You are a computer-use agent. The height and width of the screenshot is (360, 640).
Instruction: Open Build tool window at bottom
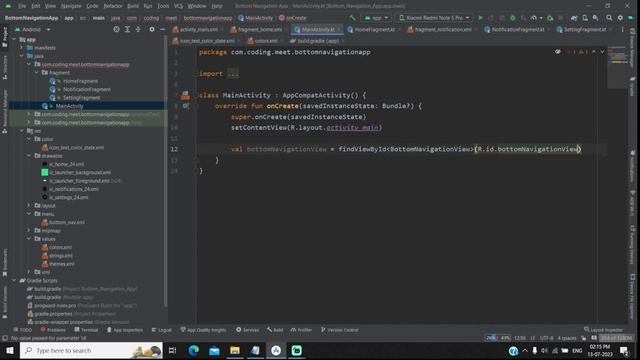(x=275, y=330)
